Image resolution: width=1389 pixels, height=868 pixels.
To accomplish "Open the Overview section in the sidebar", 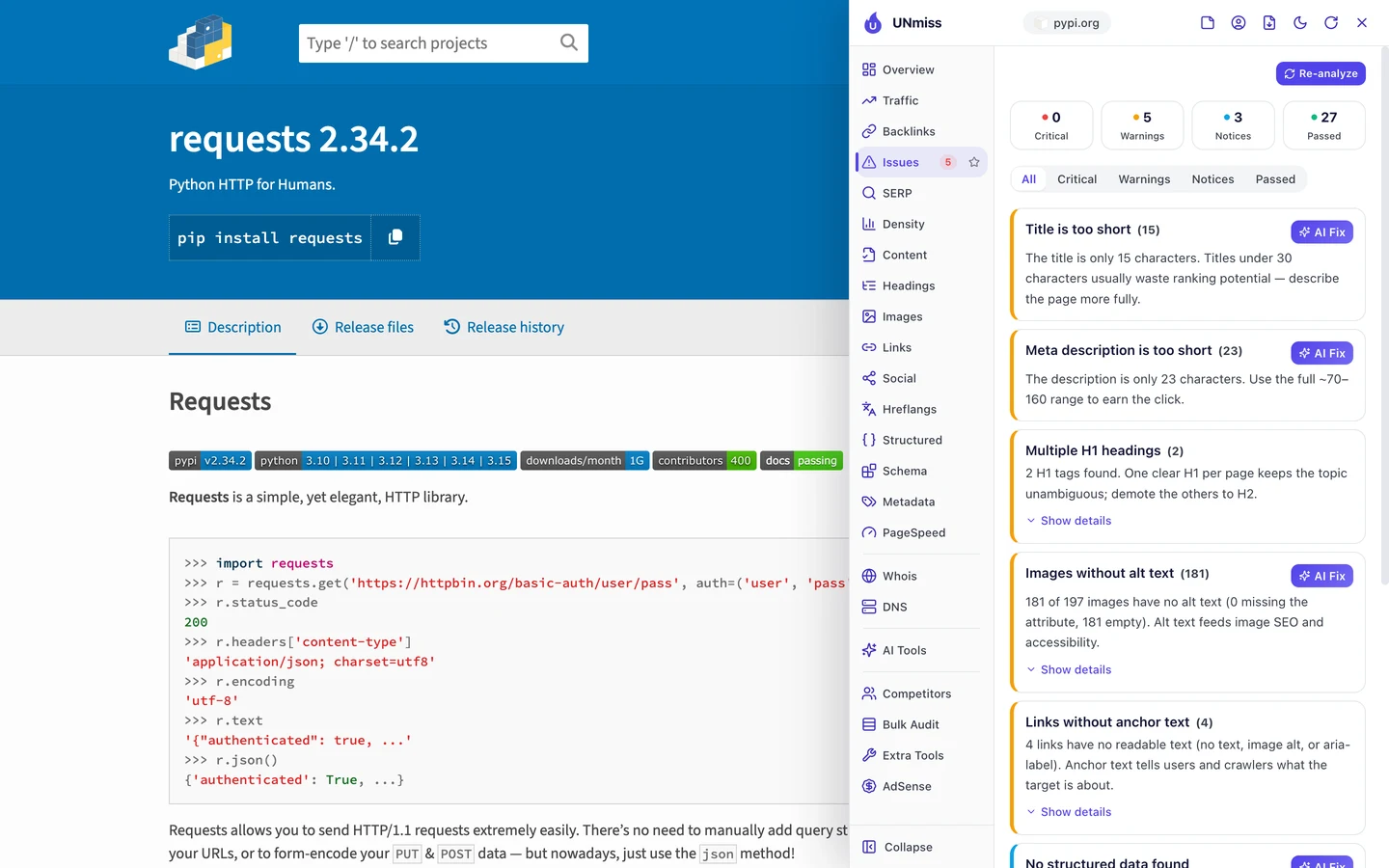I will tap(921, 69).
